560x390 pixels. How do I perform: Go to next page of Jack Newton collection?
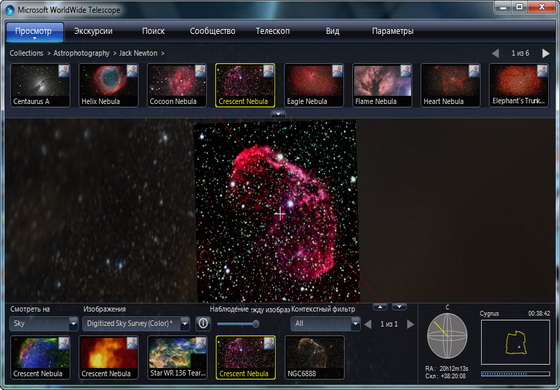click(545, 54)
